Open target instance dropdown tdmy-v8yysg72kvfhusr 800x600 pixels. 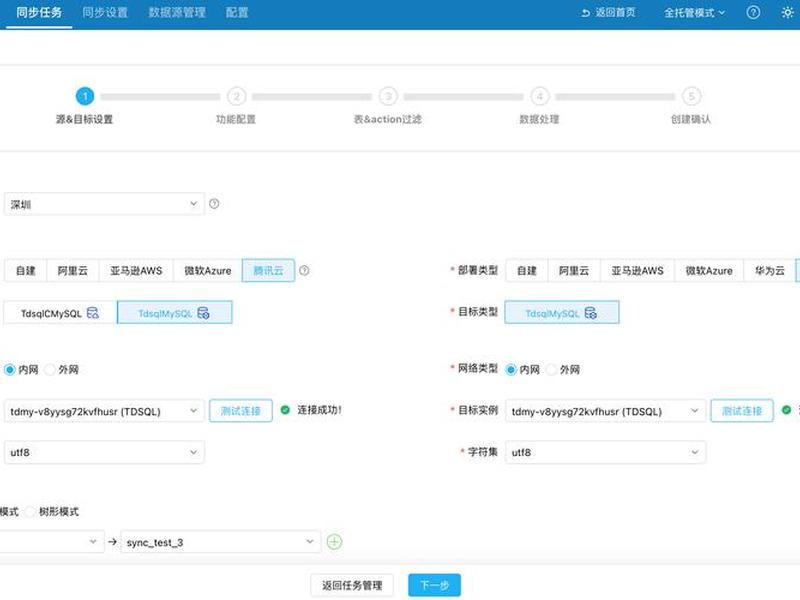click(x=606, y=411)
